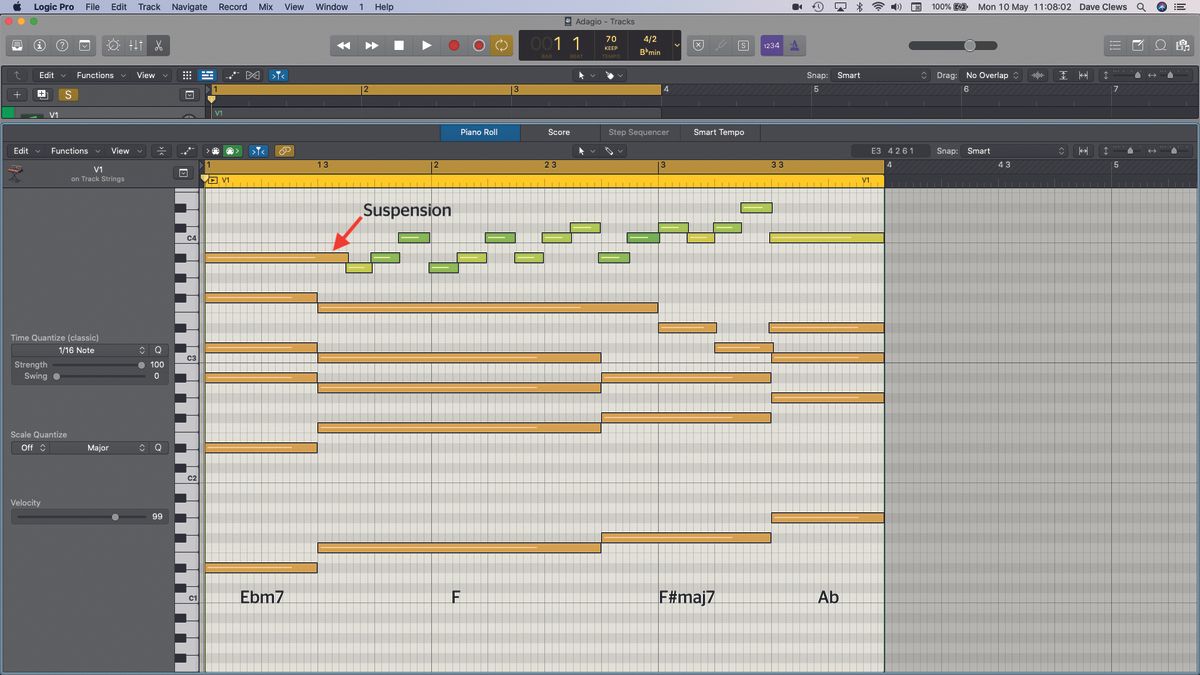
Task: Open the Time Quantize 1/16 Note dropdown
Action: pos(75,350)
